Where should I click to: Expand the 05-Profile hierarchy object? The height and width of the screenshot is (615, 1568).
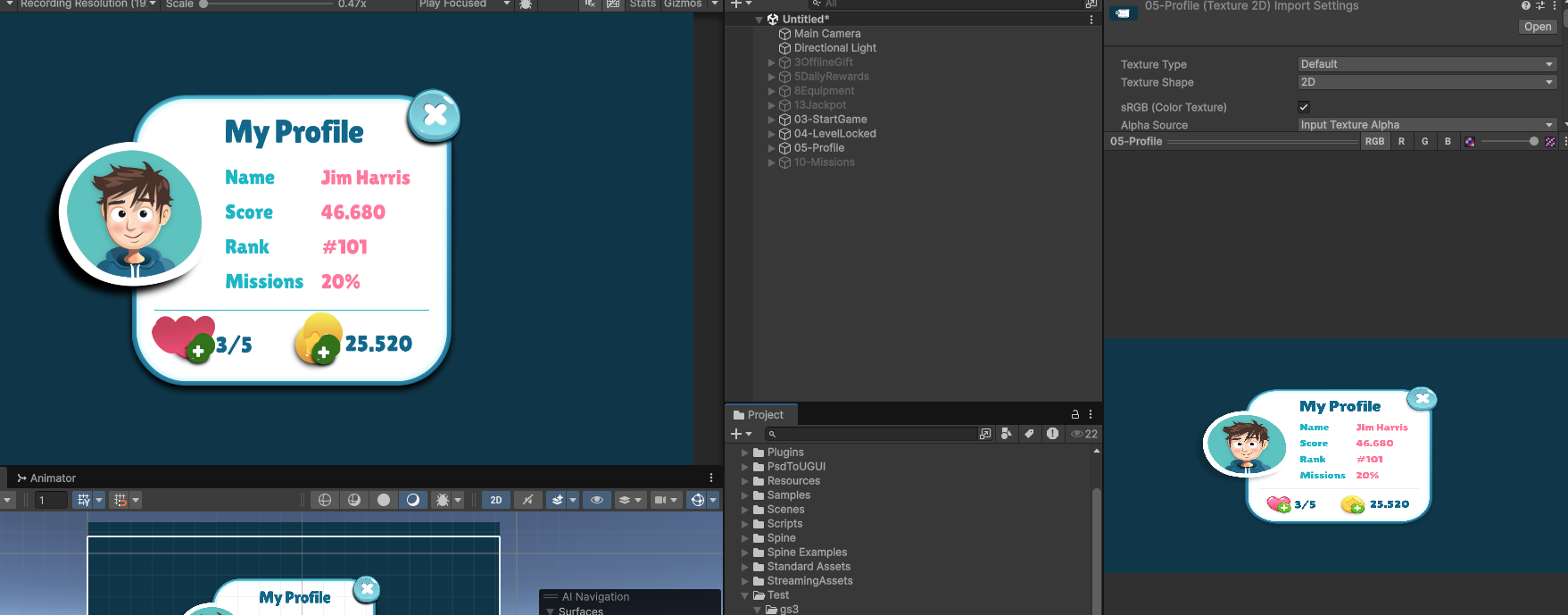772,148
